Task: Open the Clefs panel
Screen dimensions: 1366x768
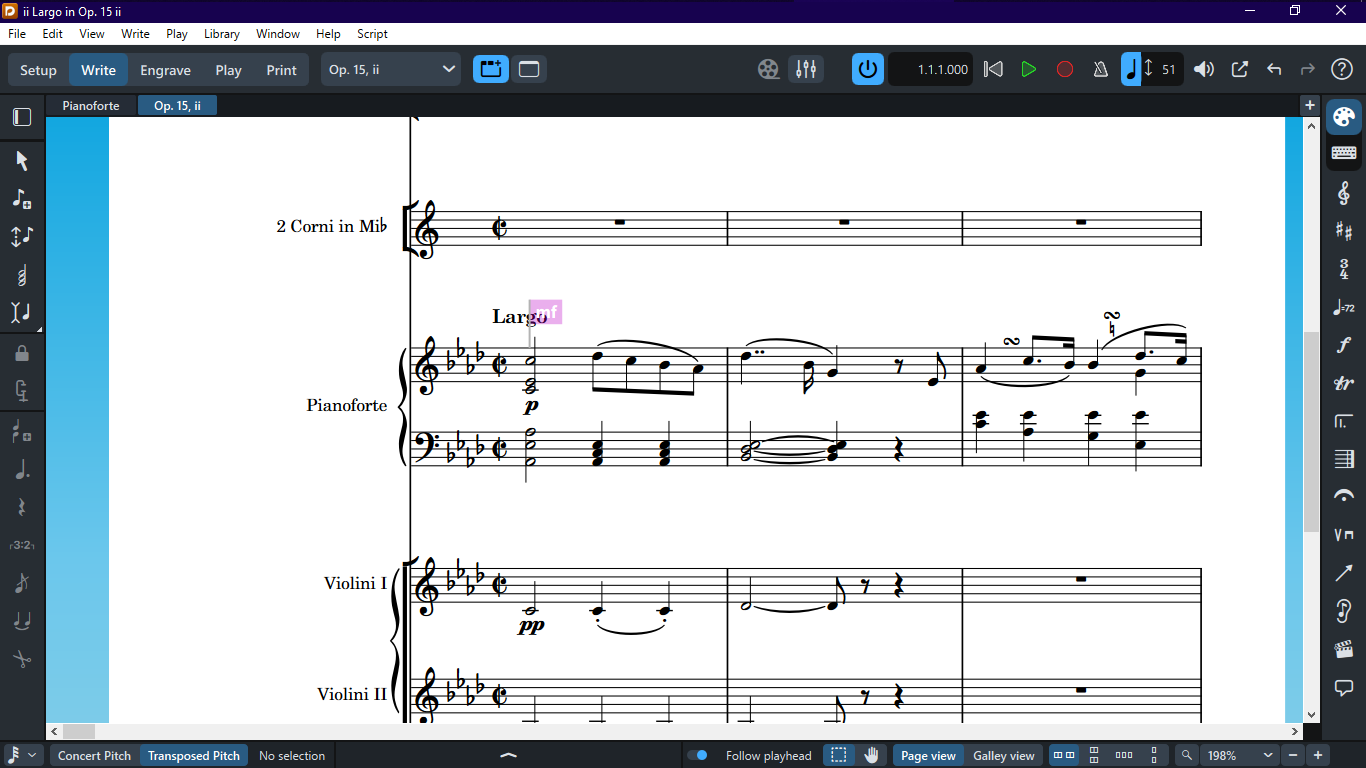Action: tap(1344, 193)
